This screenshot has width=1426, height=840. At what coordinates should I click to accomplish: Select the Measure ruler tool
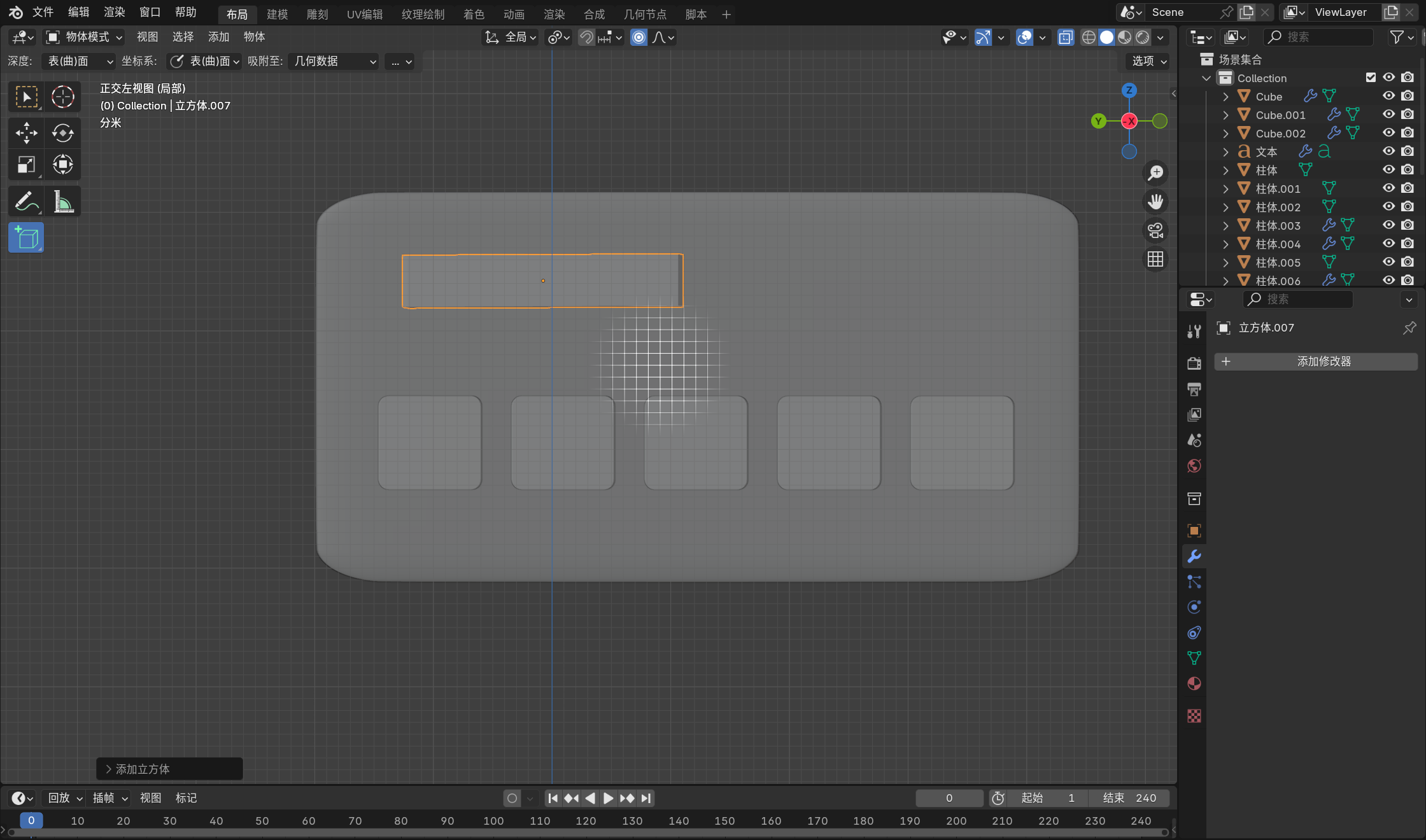click(x=62, y=202)
